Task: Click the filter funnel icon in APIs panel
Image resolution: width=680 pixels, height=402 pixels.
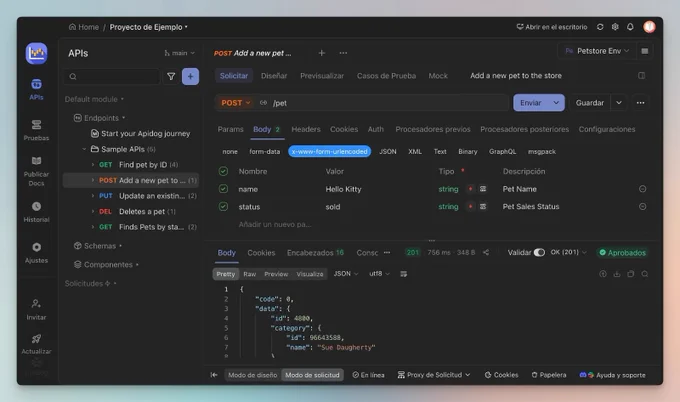Action: (171, 76)
